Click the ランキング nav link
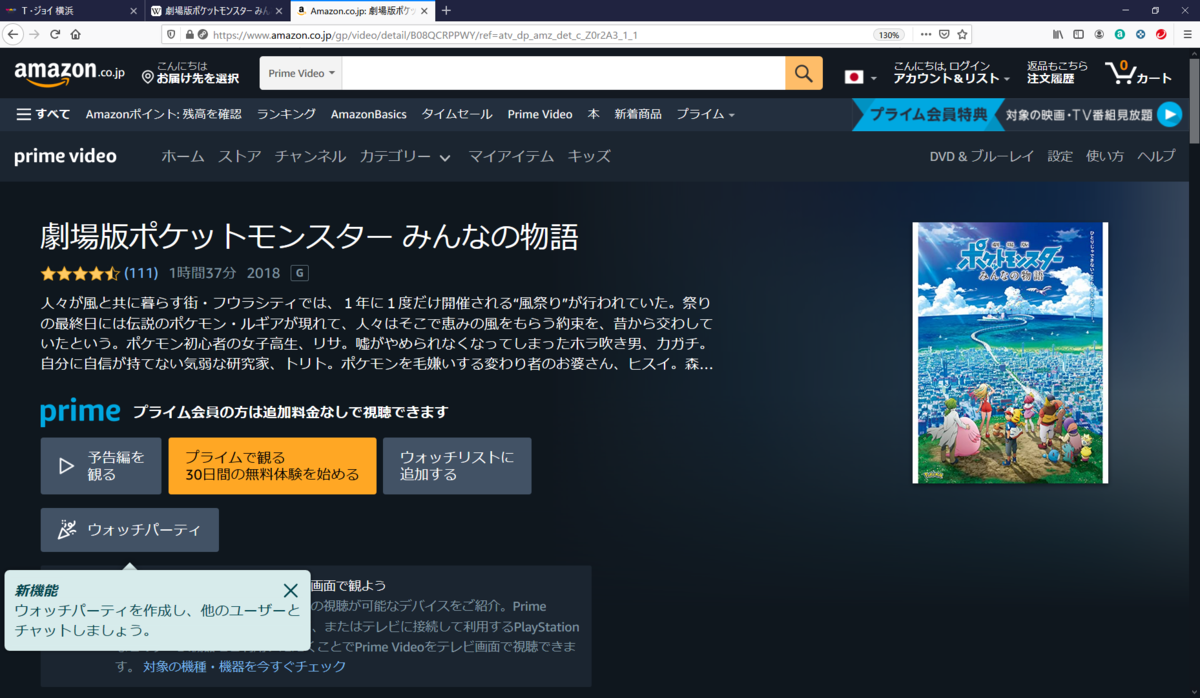Viewport: 1200px width, 698px height. (x=286, y=114)
